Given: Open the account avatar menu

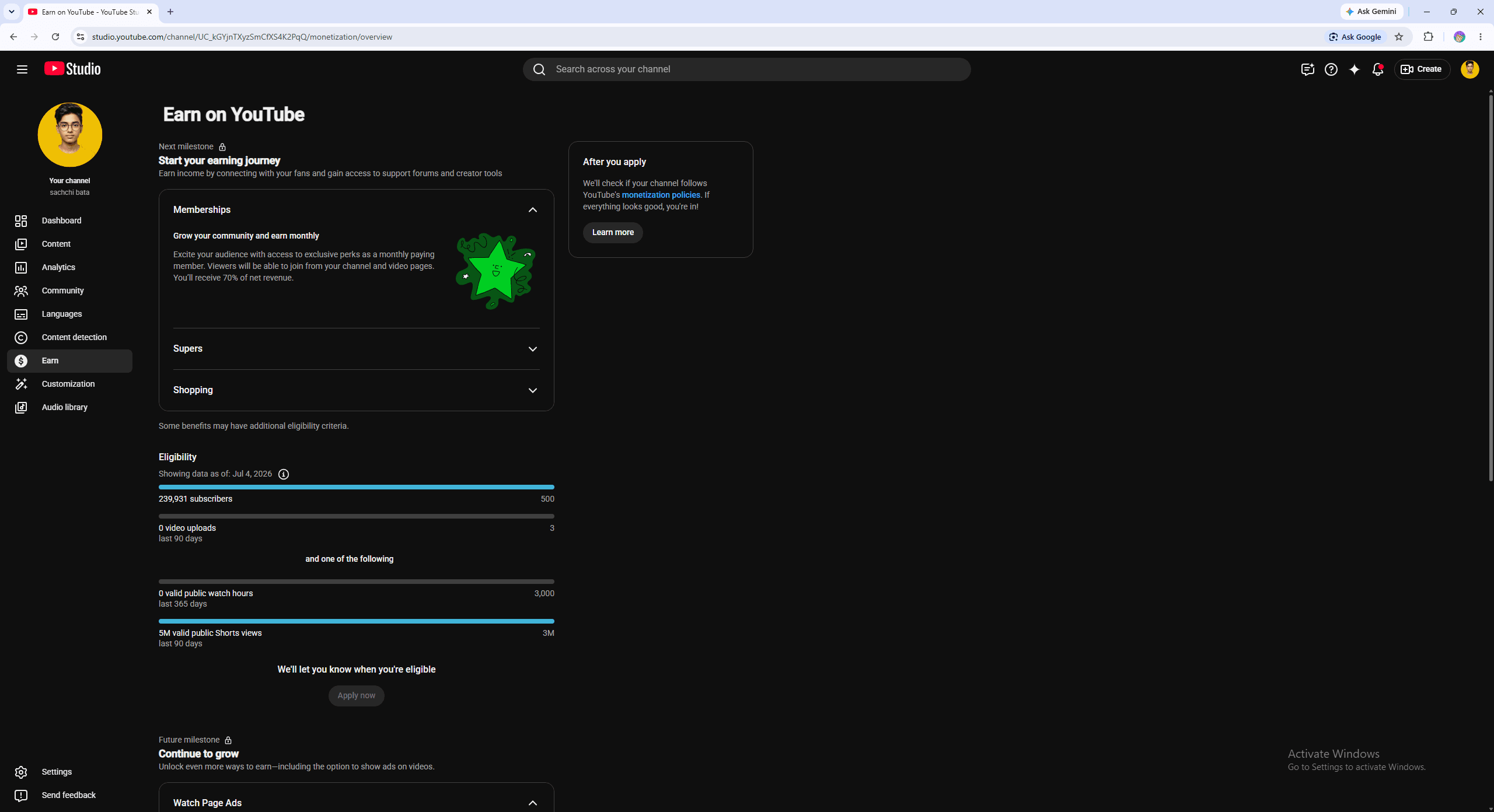Looking at the screenshot, I should [1469, 69].
